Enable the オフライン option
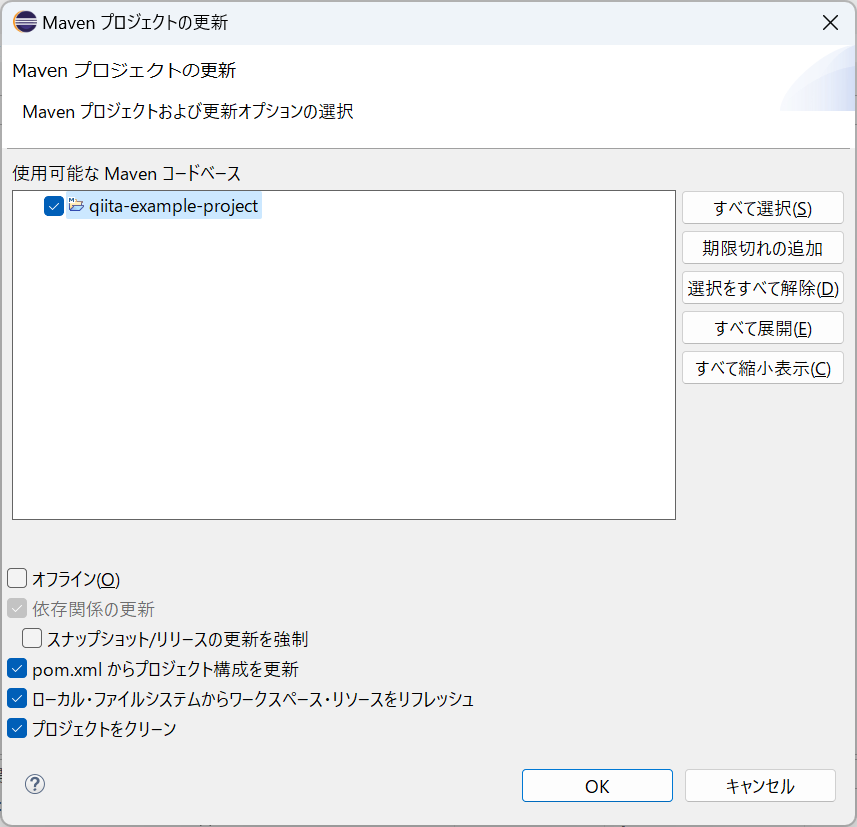Image resolution: width=857 pixels, height=827 pixels. point(17,578)
